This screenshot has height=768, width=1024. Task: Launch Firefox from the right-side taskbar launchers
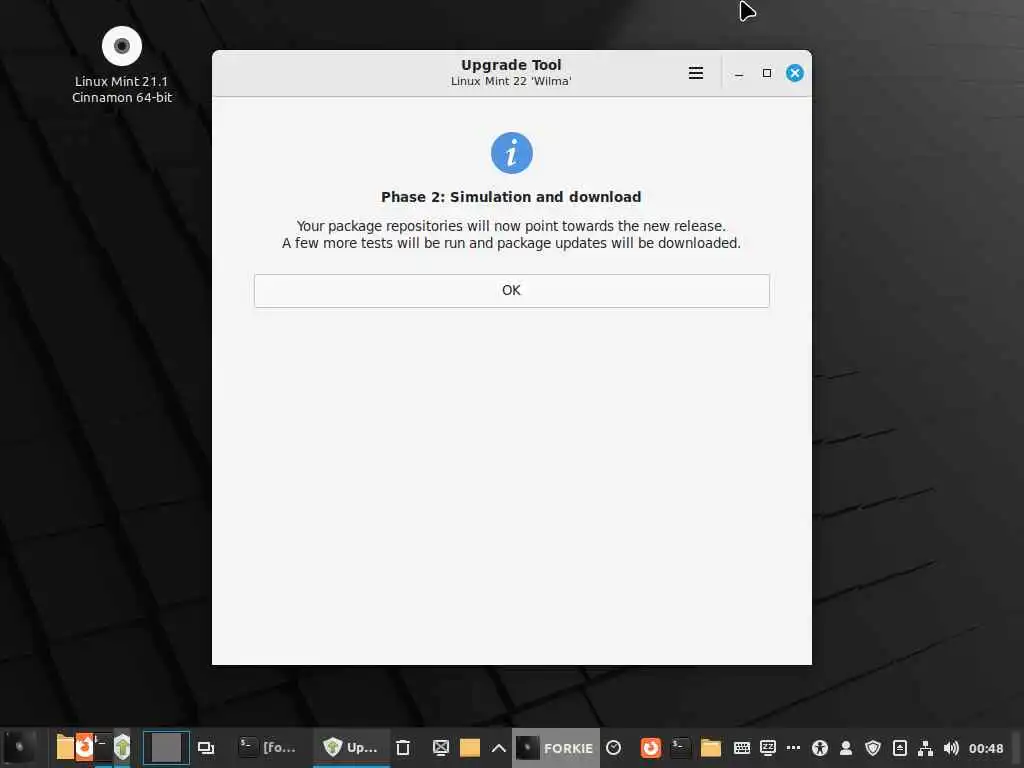click(x=650, y=748)
